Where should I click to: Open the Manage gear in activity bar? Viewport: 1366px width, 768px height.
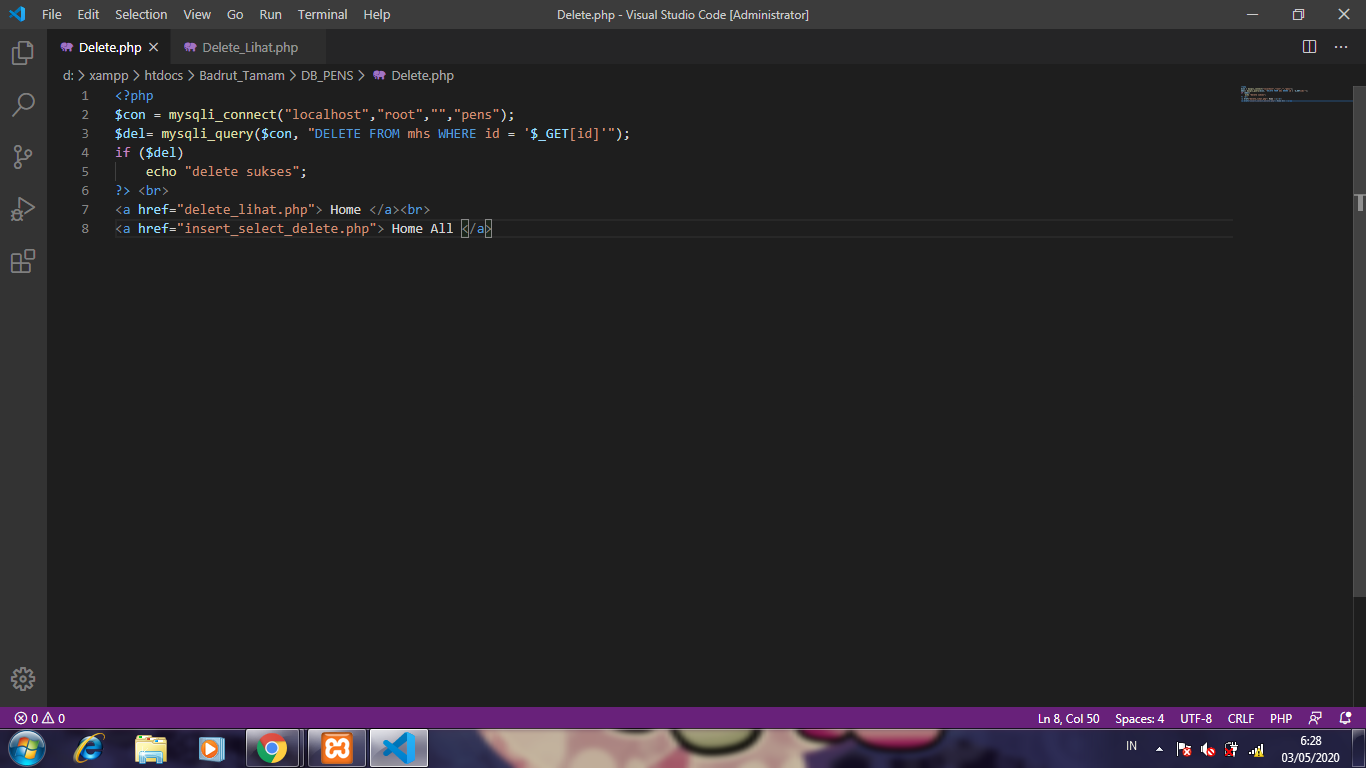tap(23, 679)
